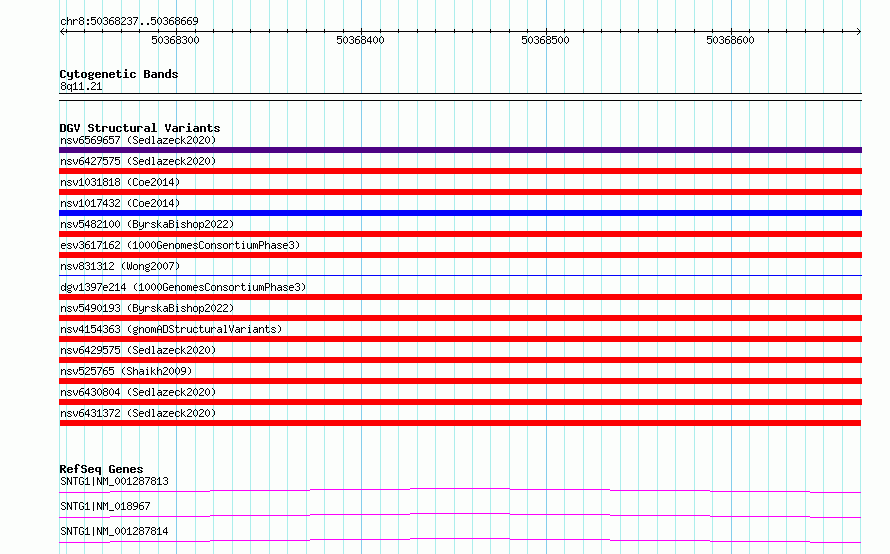Viewport: 890px width, 554px height.
Task: Click the SNTG1|NM_001287814 transcript label
Action: pyautogui.click(x=114, y=531)
